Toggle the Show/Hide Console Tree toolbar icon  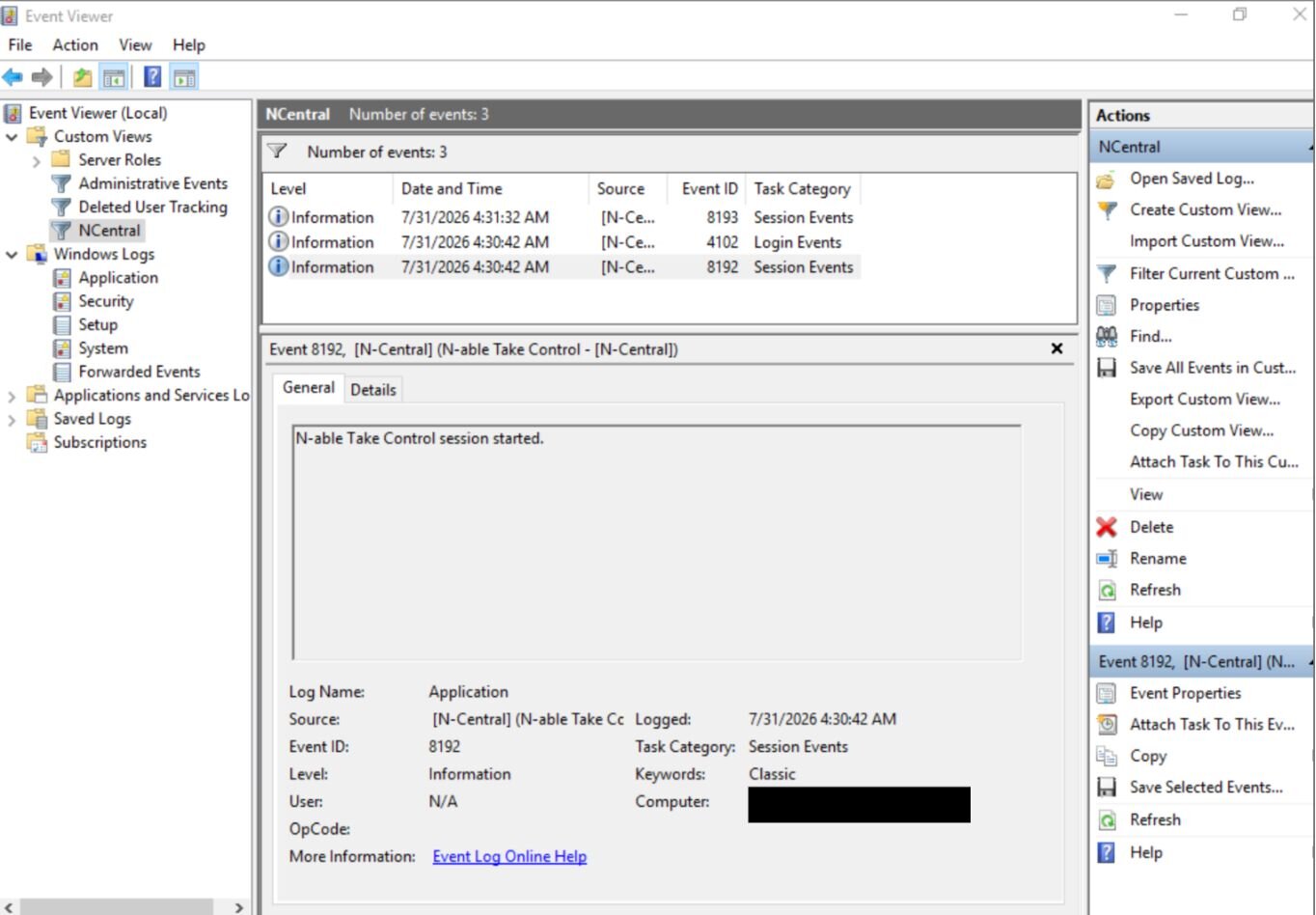point(114,77)
